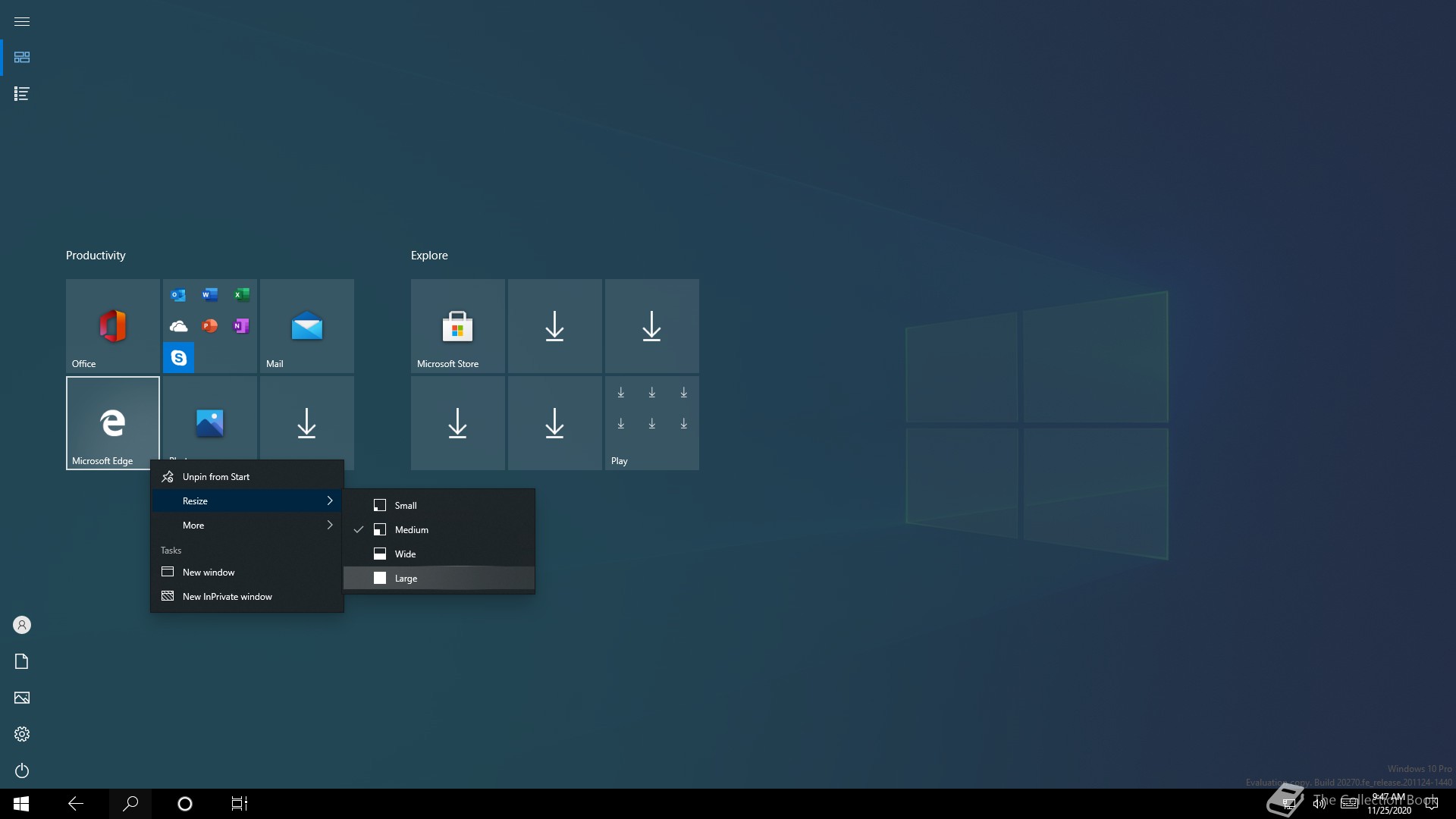Open the touch keyboard tray icon
Viewport: 1456px width, 819px height.
(1350, 804)
